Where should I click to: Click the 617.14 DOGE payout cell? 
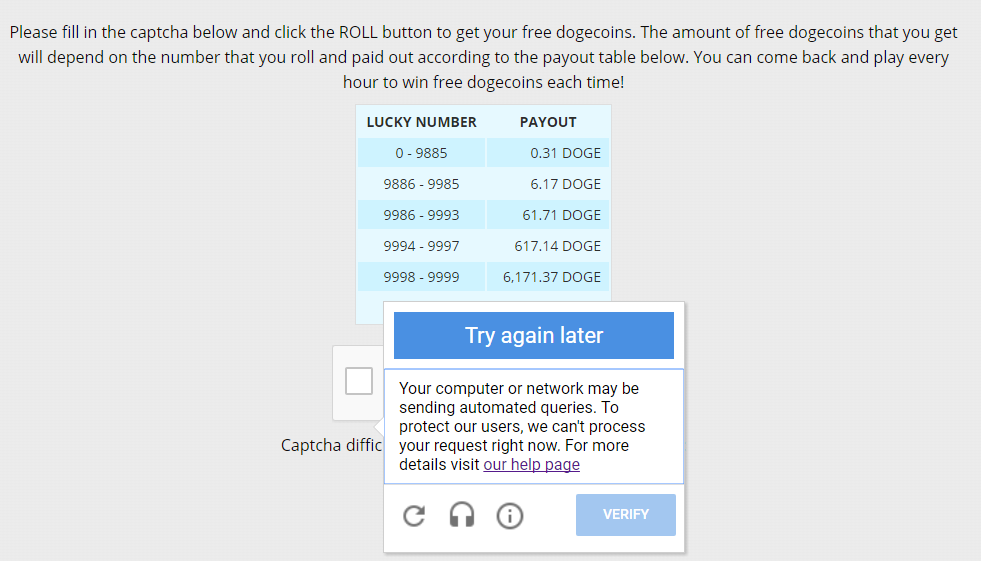[547, 246]
